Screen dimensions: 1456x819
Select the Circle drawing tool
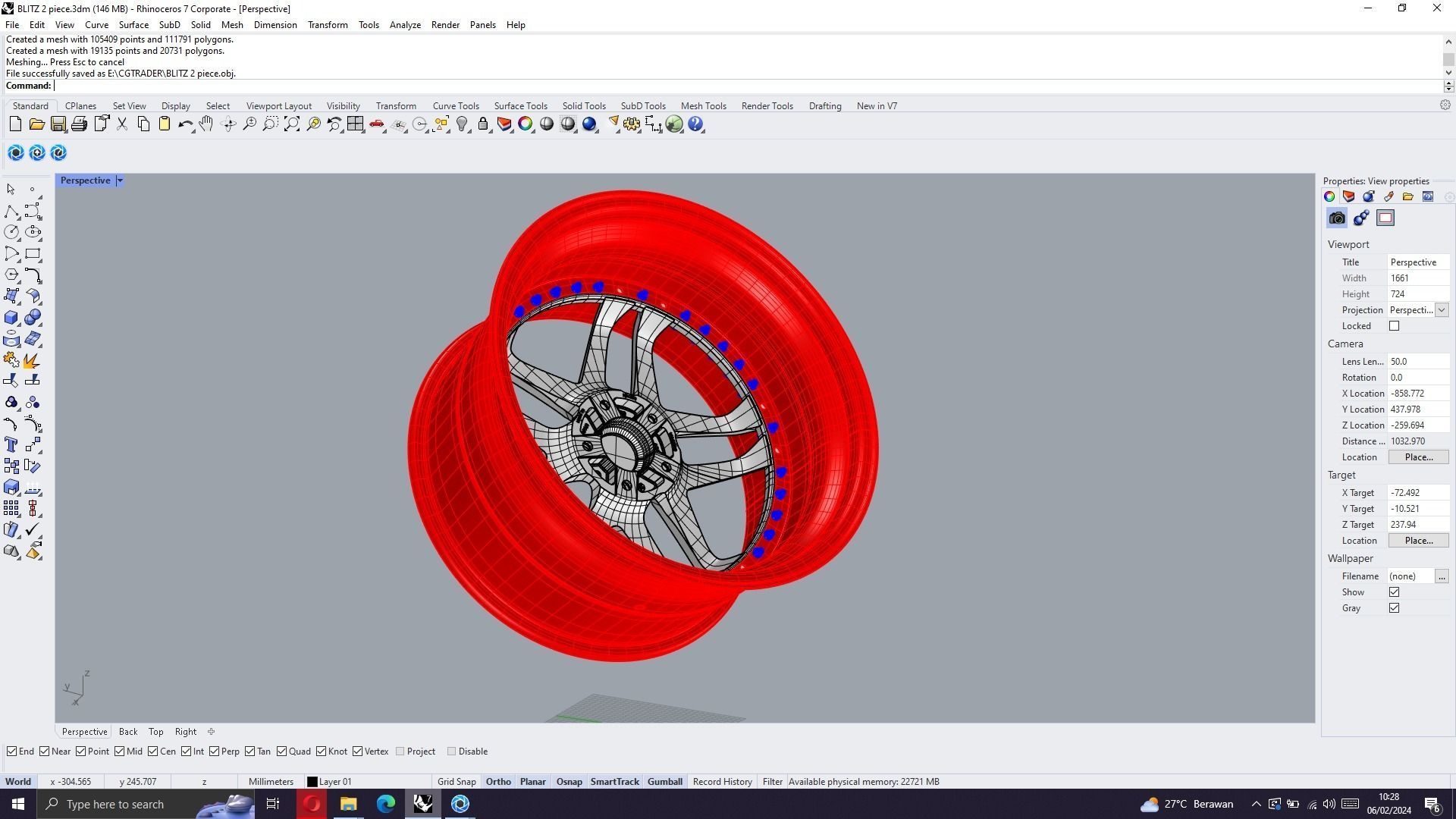11,233
